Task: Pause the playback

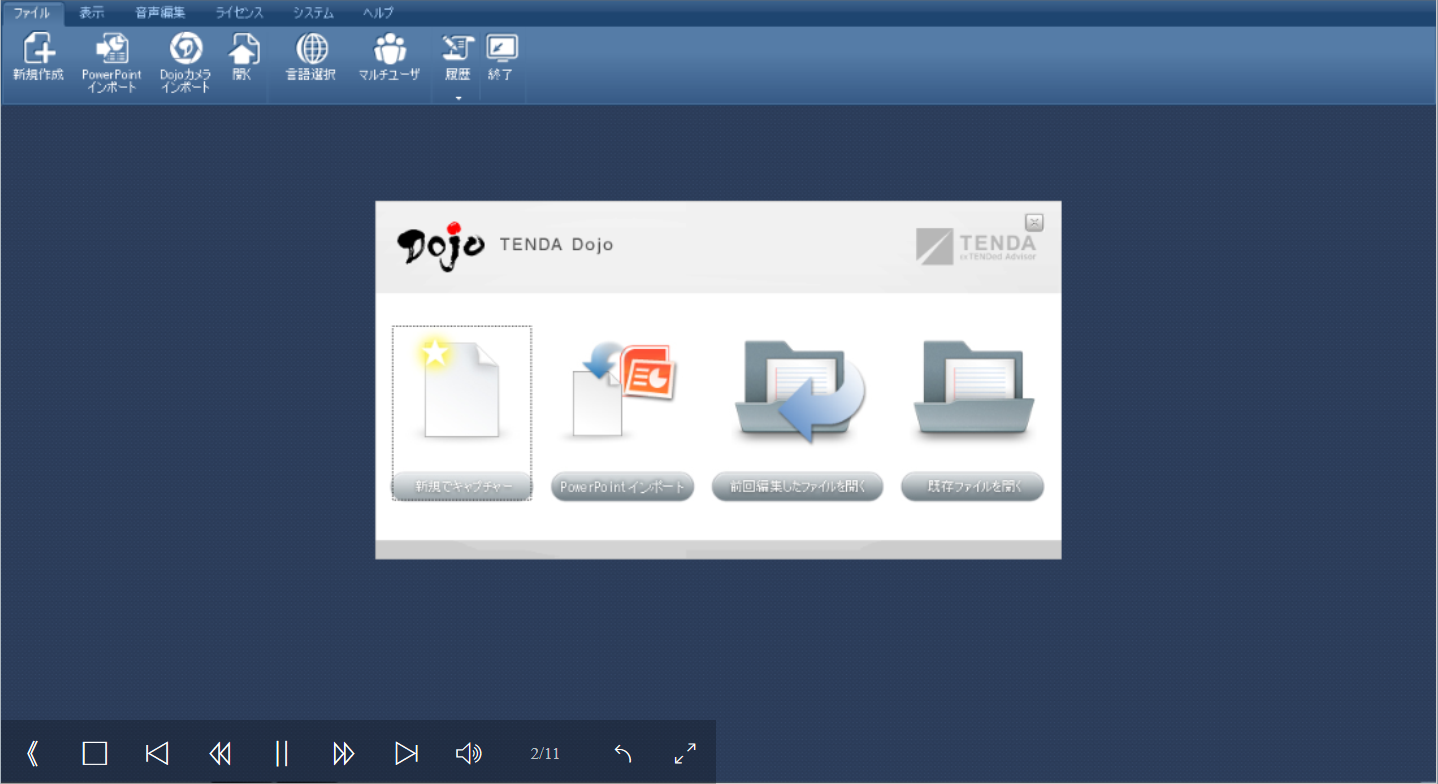Action: point(282,753)
